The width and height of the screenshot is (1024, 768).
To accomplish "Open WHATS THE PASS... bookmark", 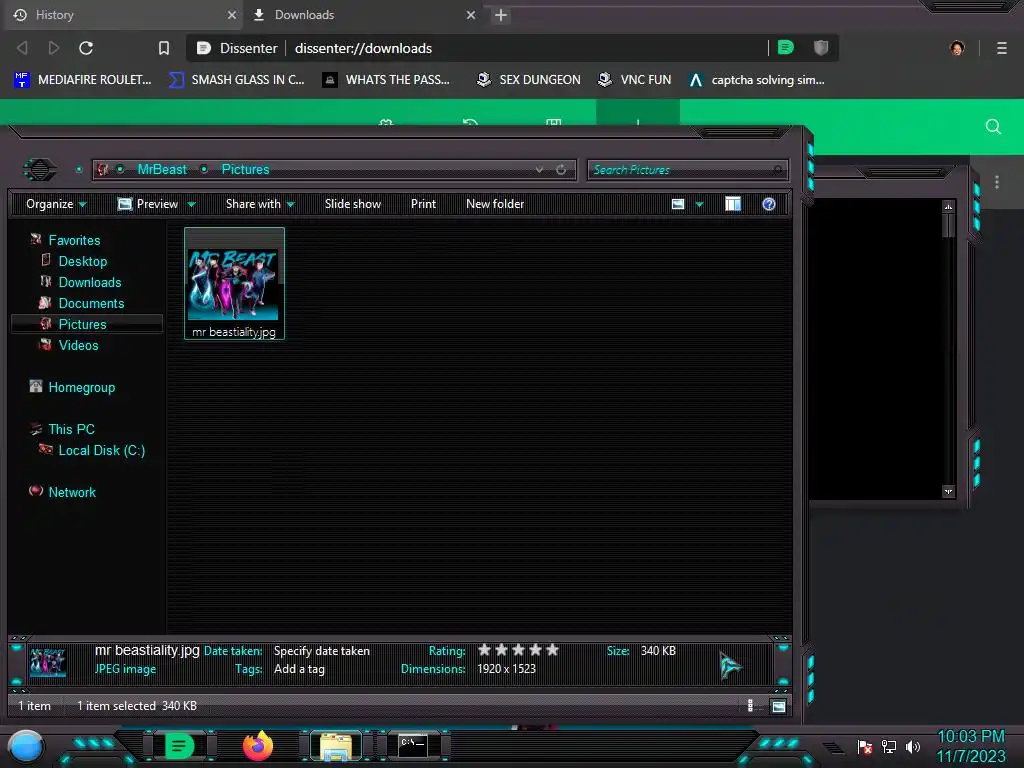I will [387, 80].
